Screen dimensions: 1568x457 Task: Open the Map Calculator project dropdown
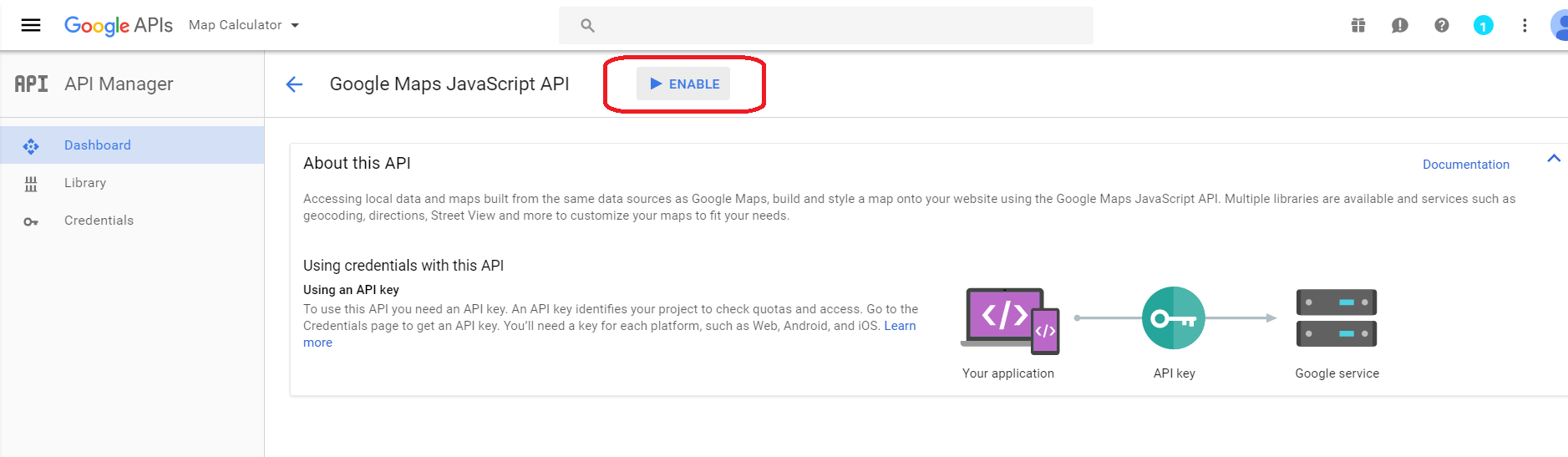coord(244,25)
